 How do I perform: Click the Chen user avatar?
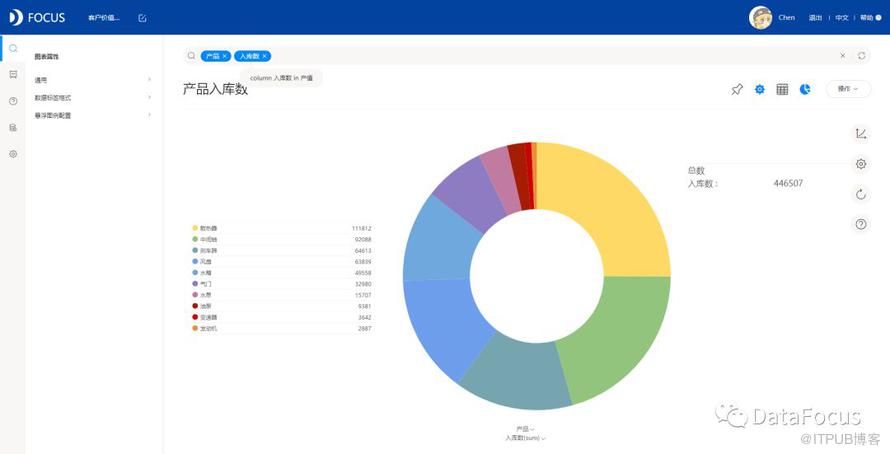pos(761,18)
